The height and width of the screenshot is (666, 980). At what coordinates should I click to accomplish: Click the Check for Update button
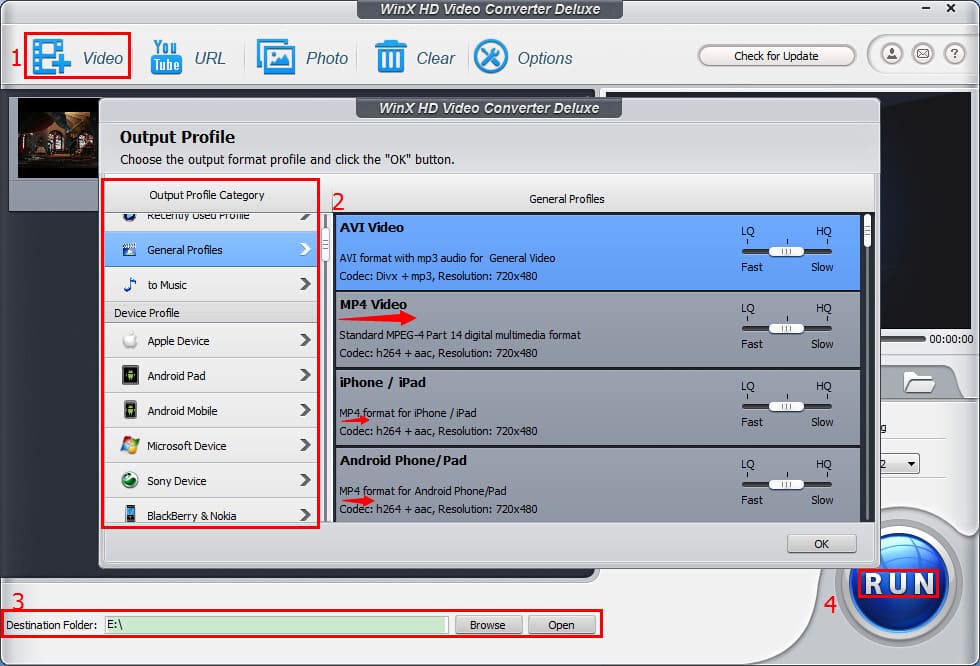pyautogui.click(x=776, y=56)
